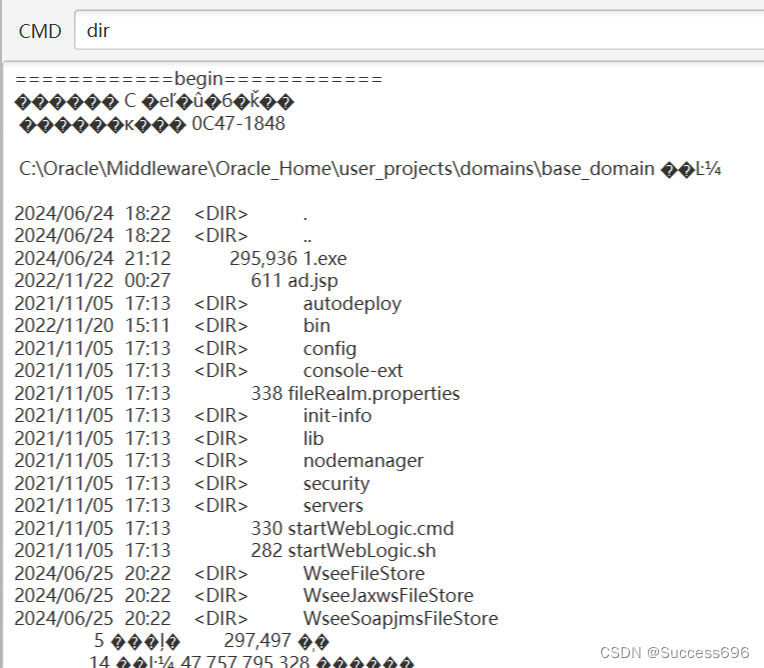Viewport: 764px width, 668px height.
Task: Select the console-ext directory name
Action: click(x=353, y=371)
